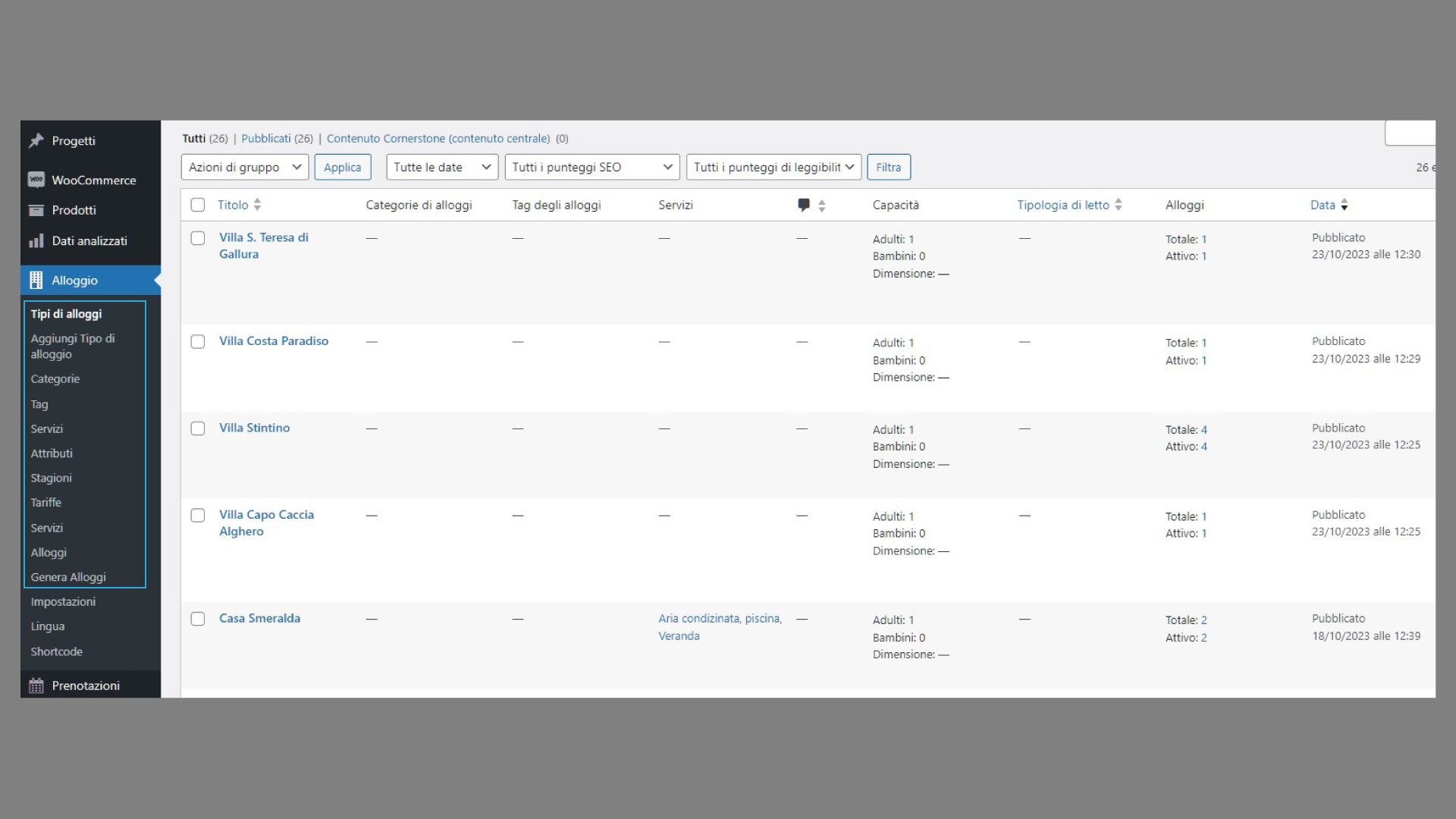
Task: Click the sort arrows beside Tipologia di letto
Action: pyautogui.click(x=1119, y=205)
